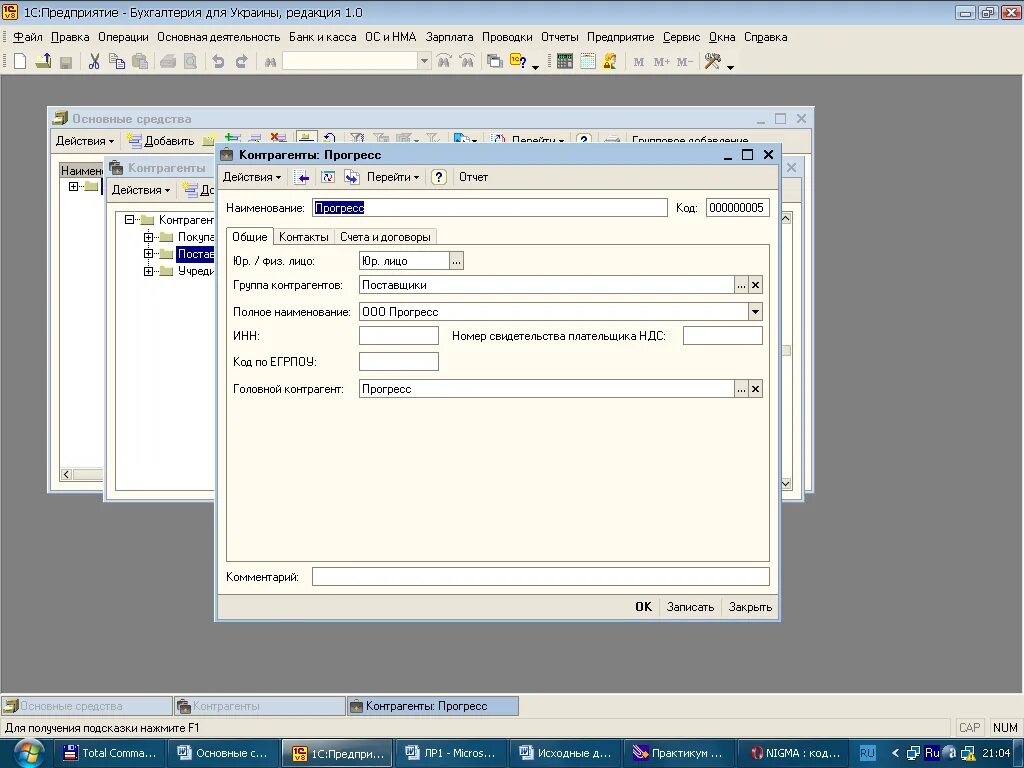Screen dimensions: 1024x768
Task: Click RU language indicator in the tray
Action: point(867,753)
